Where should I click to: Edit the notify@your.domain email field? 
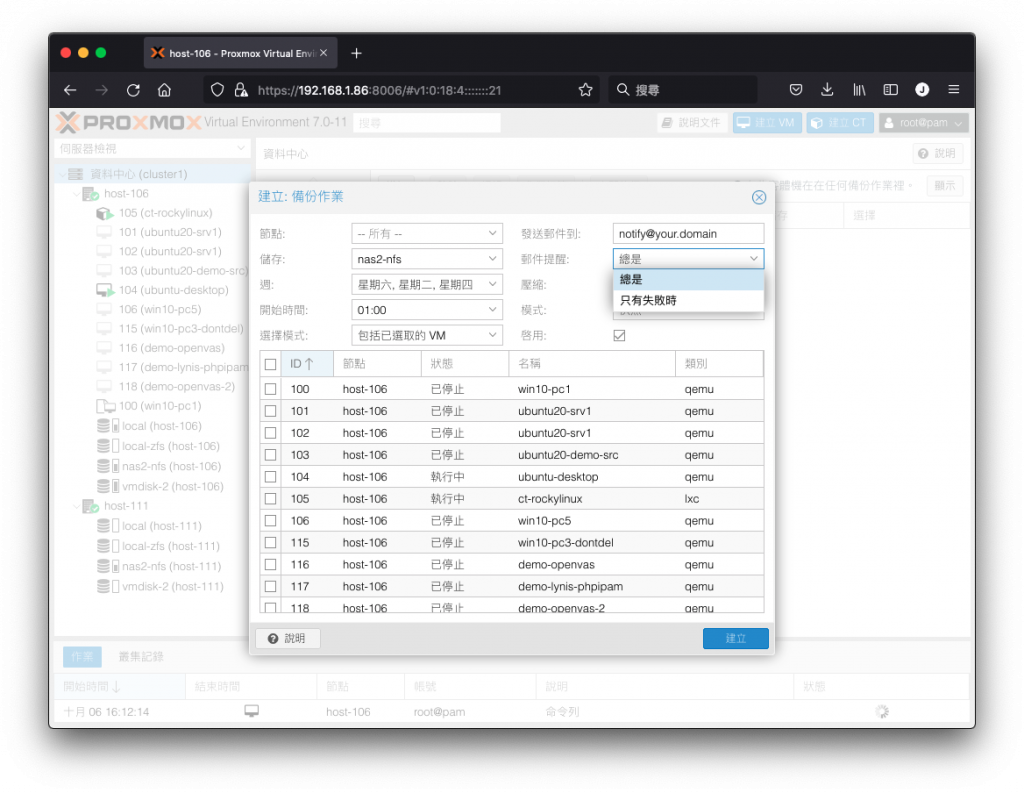688,234
